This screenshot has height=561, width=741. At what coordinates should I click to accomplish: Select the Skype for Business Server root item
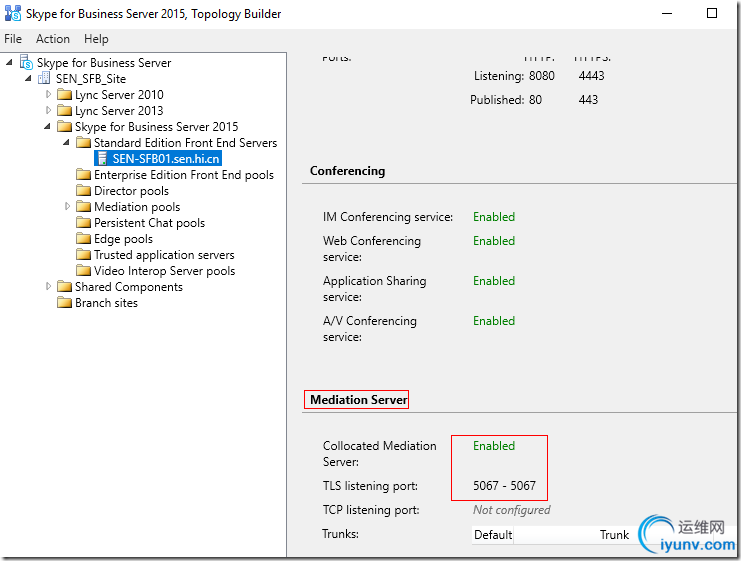pos(104,62)
